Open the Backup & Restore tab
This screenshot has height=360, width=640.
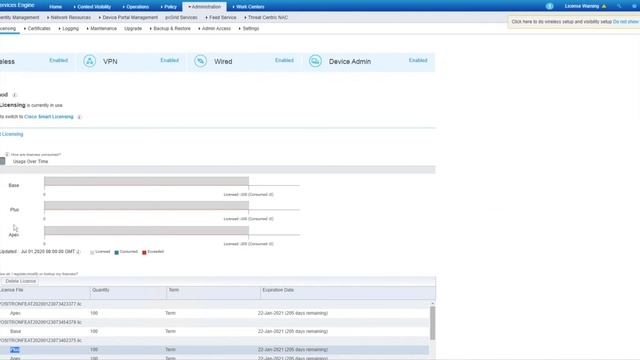(170, 29)
